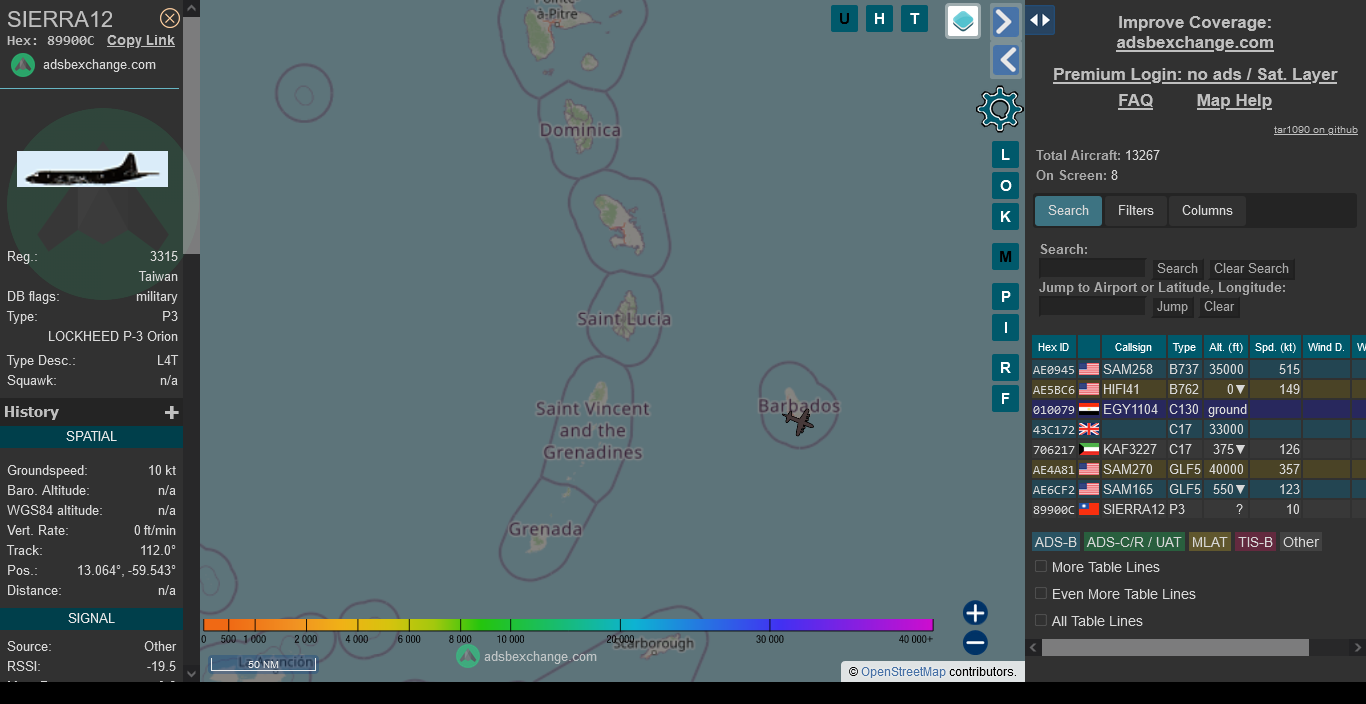The height and width of the screenshot is (704, 1366).
Task: Click the M map button
Action: pyautogui.click(x=1006, y=257)
